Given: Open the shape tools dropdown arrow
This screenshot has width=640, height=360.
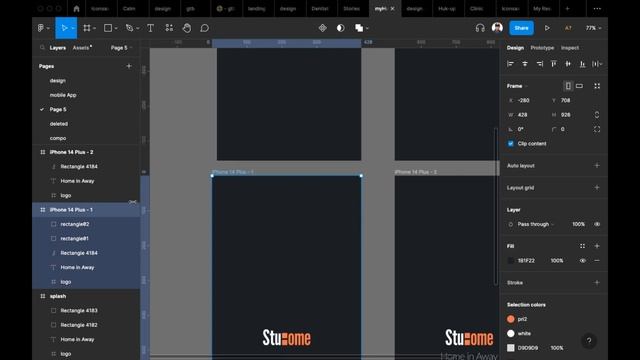Looking at the screenshot, I should click(116, 28).
